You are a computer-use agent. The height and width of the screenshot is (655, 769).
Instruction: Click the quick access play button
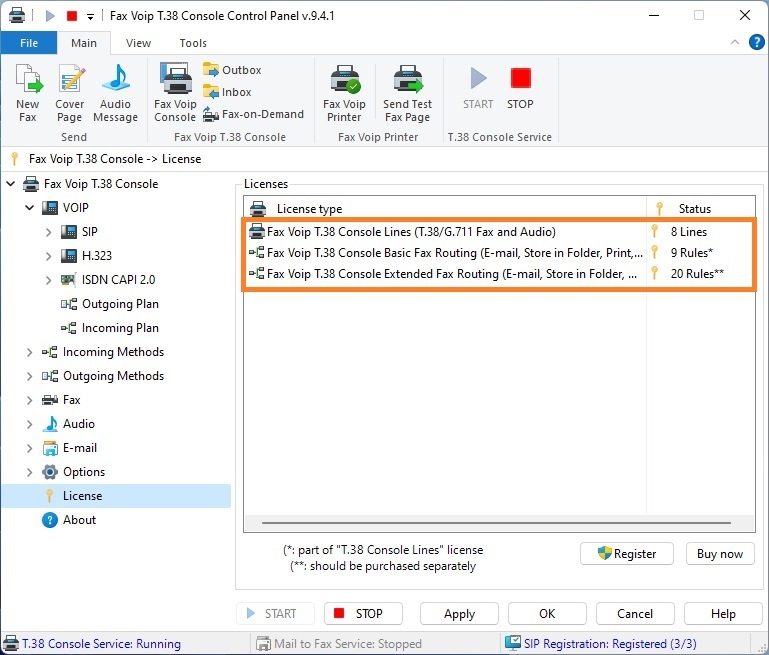(x=50, y=16)
